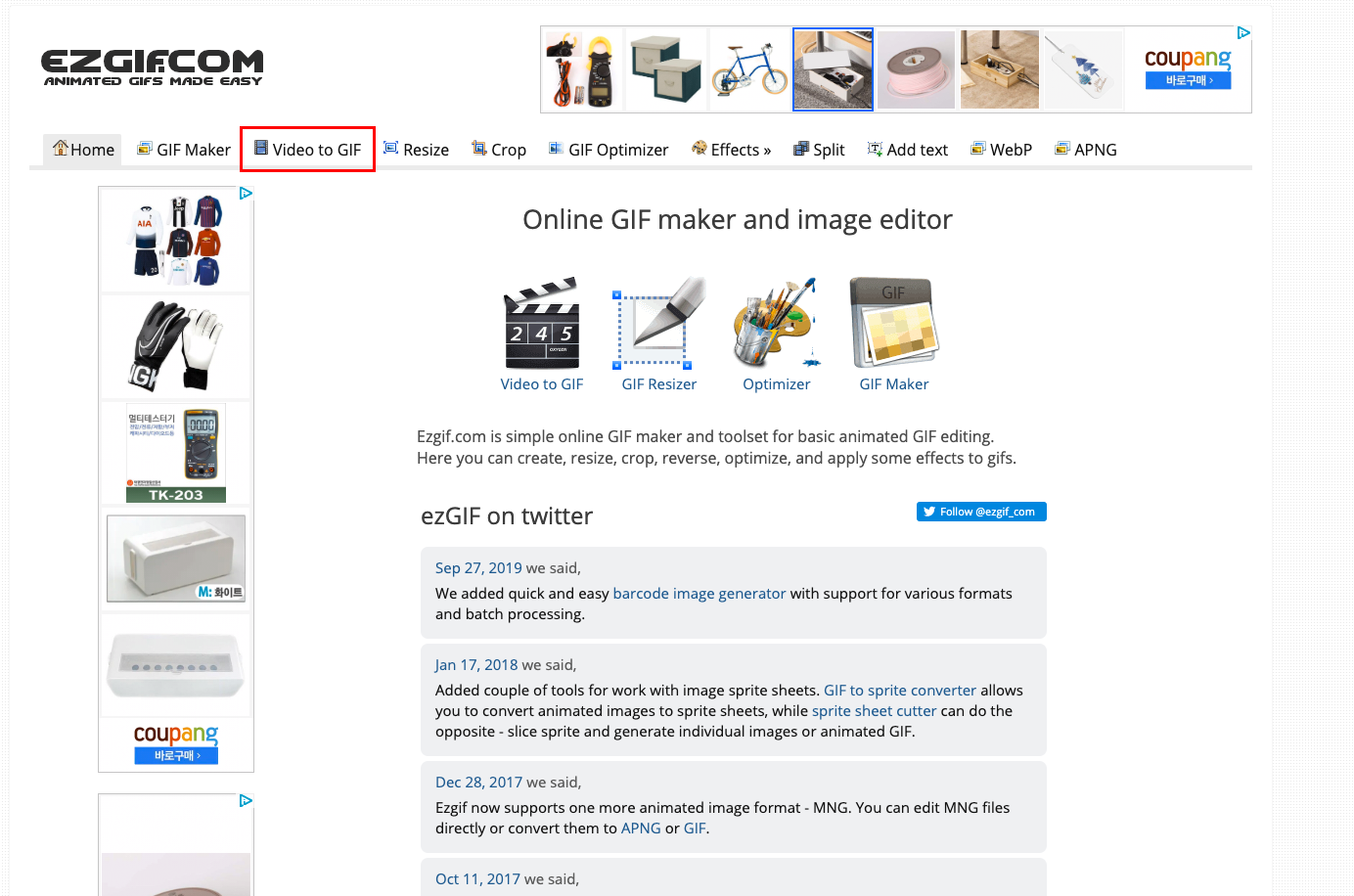Screen dimensions: 1354x896
Task: Click the TK-203 multimeter sidebar ad
Action: (176, 453)
